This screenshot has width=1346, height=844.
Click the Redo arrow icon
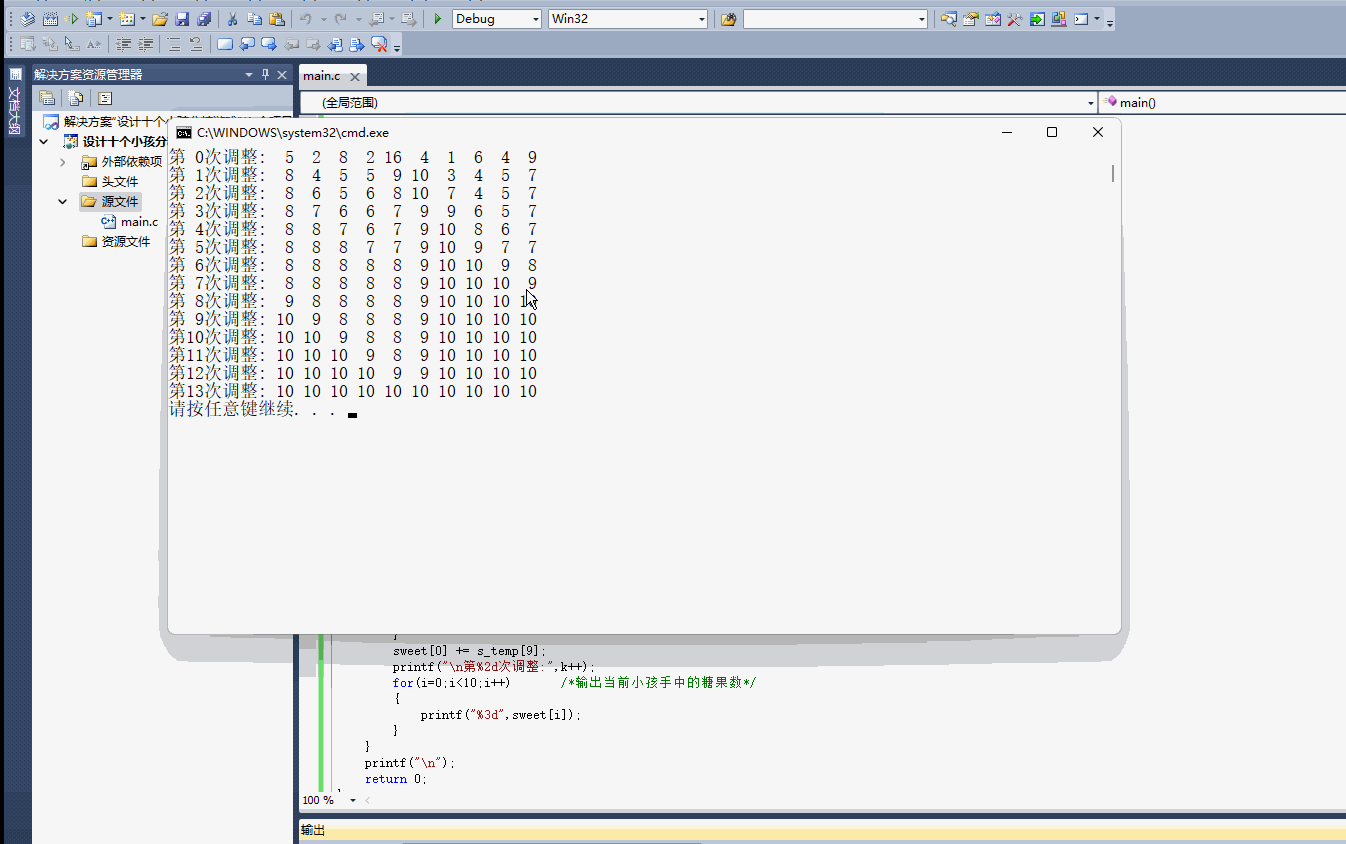click(x=341, y=19)
